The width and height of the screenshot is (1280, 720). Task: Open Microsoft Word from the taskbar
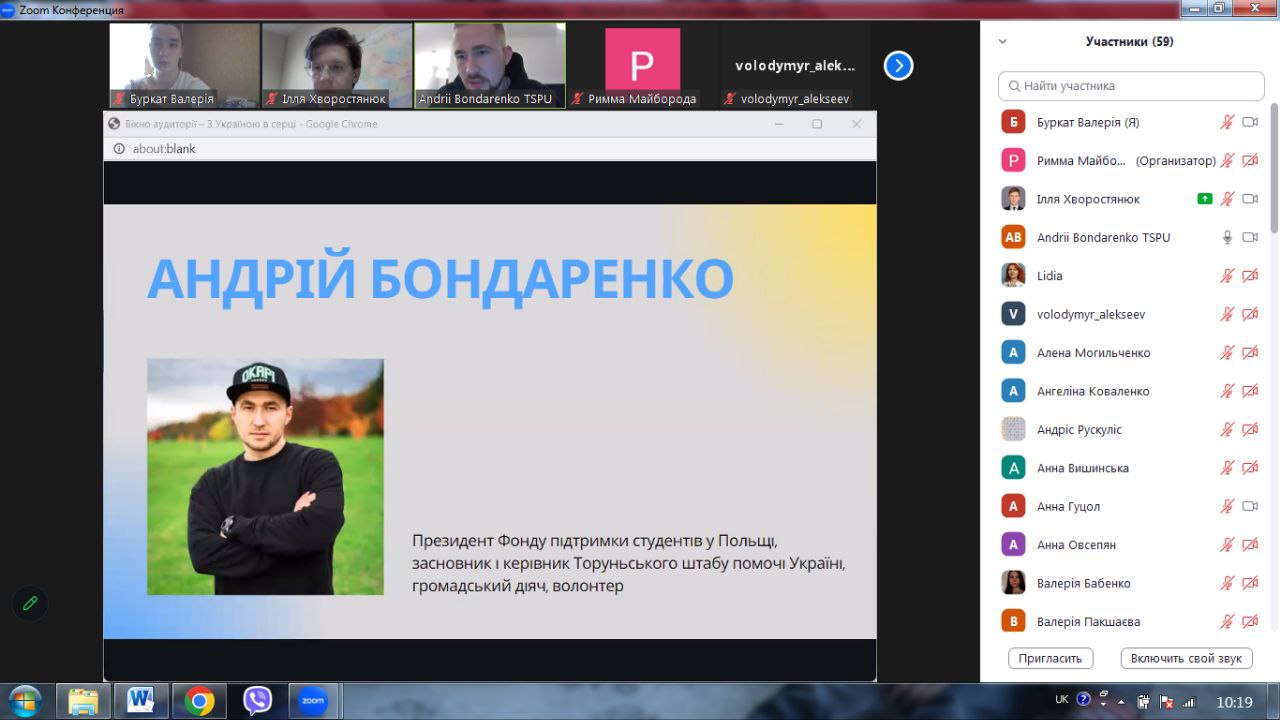pos(141,701)
